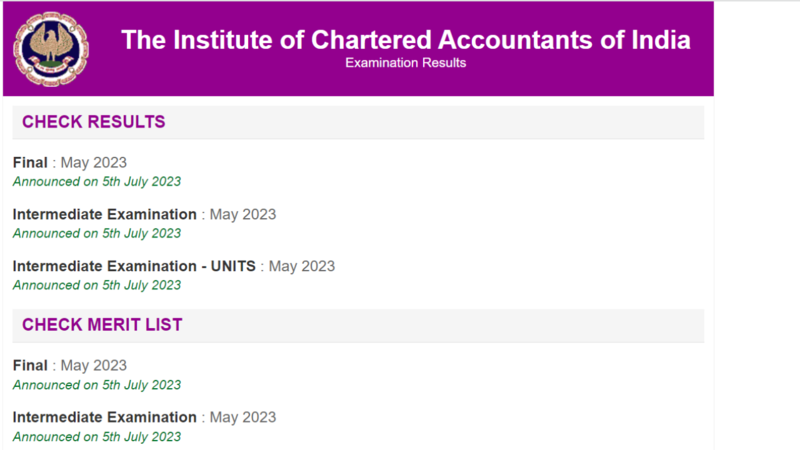The height and width of the screenshot is (450, 800).
Task: Click the ICAI emblem logo
Action: 50,48
